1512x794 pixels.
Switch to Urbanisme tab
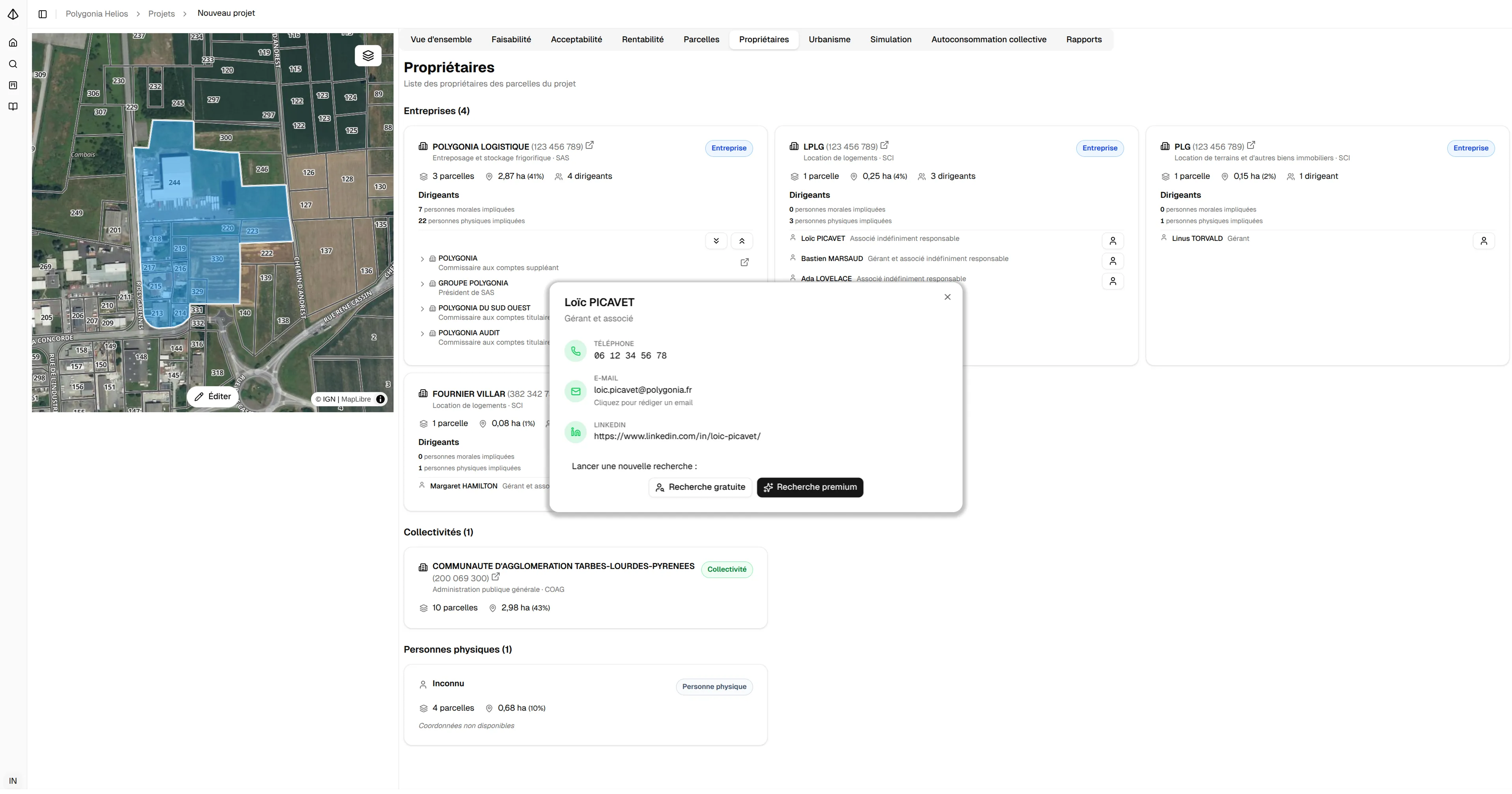point(829,39)
